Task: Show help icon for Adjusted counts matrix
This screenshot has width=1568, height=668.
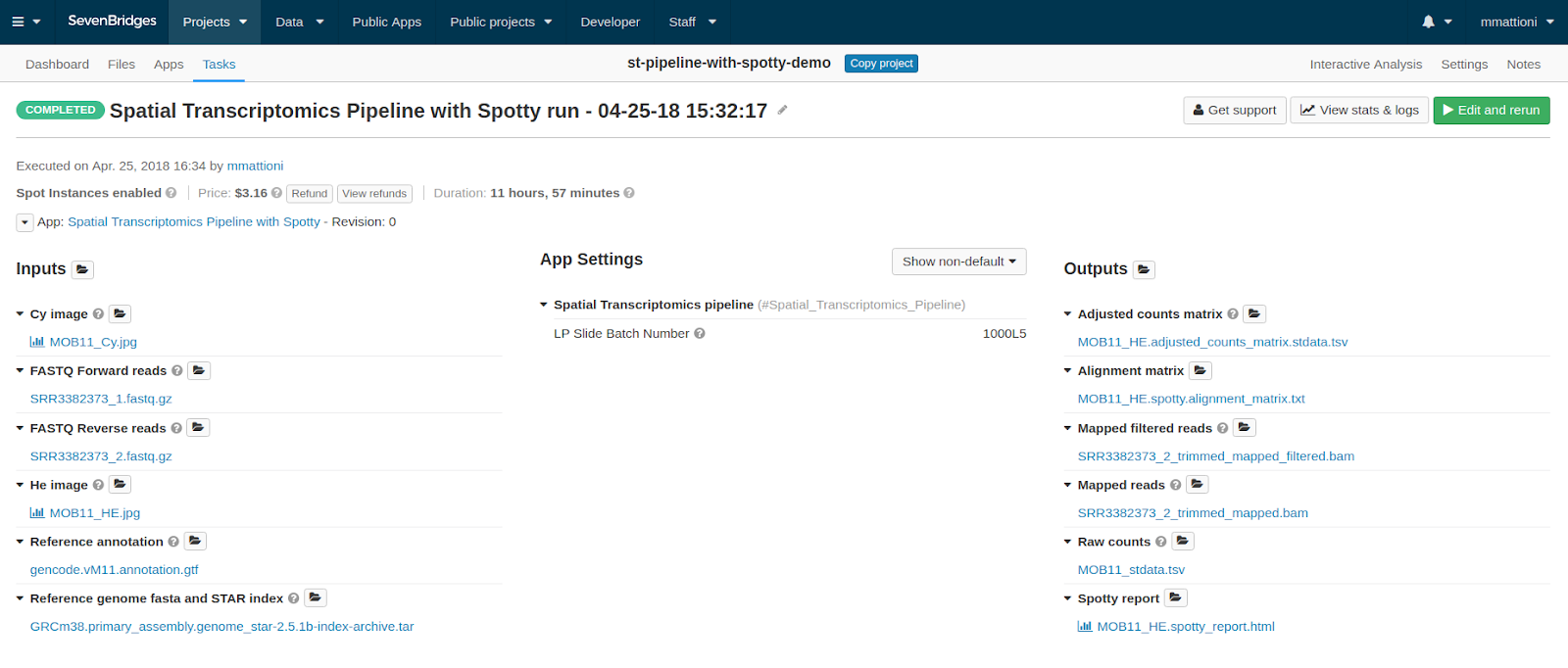Action: coord(1233,314)
